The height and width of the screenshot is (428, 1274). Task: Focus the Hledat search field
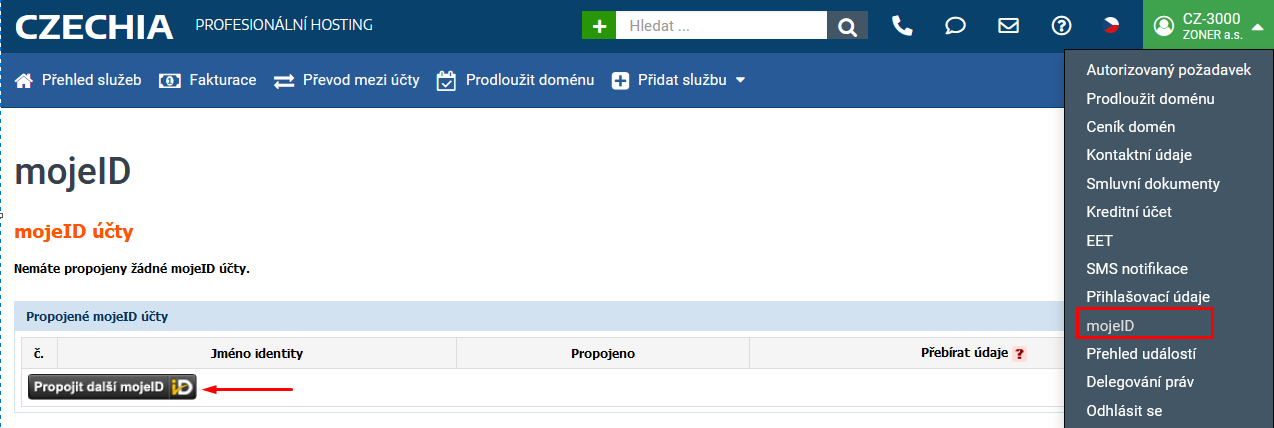(x=721, y=26)
